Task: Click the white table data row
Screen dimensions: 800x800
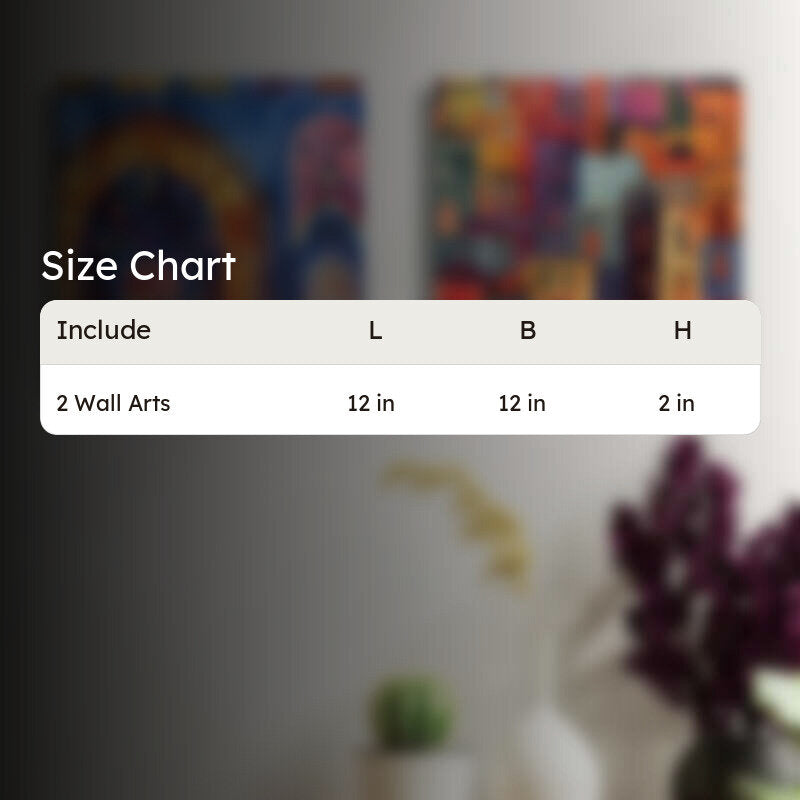Action: coord(400,400)
